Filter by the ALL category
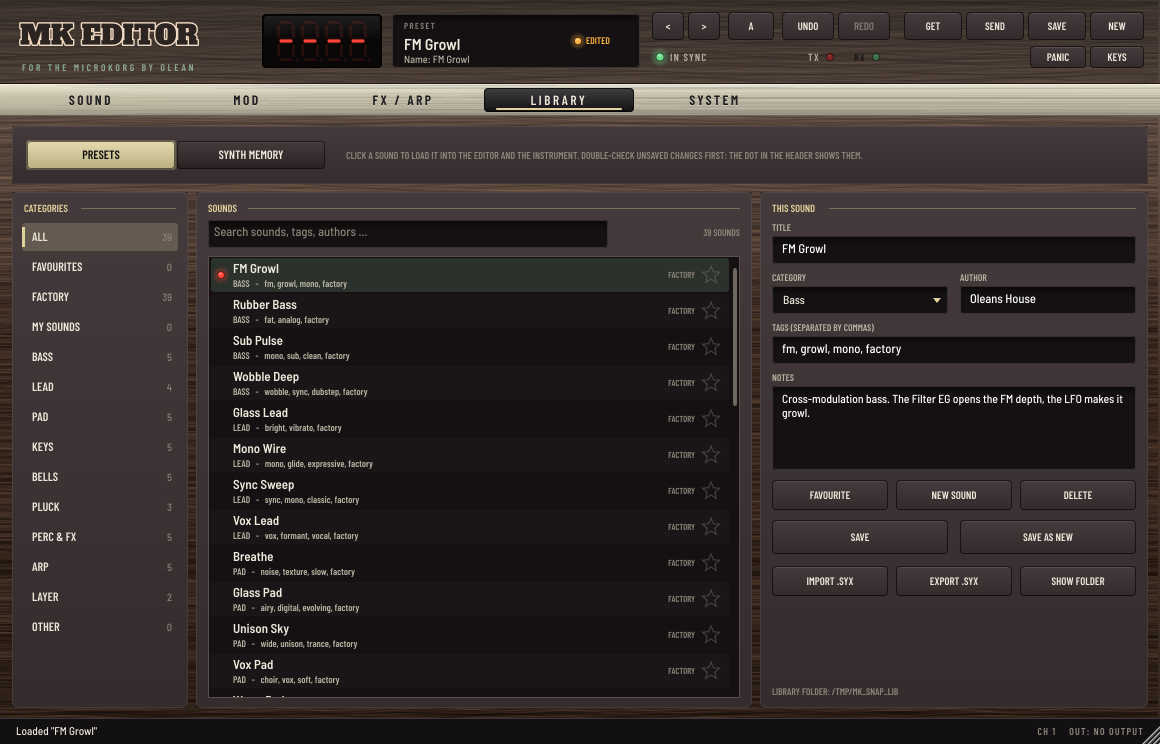 (x=100, y=237)
